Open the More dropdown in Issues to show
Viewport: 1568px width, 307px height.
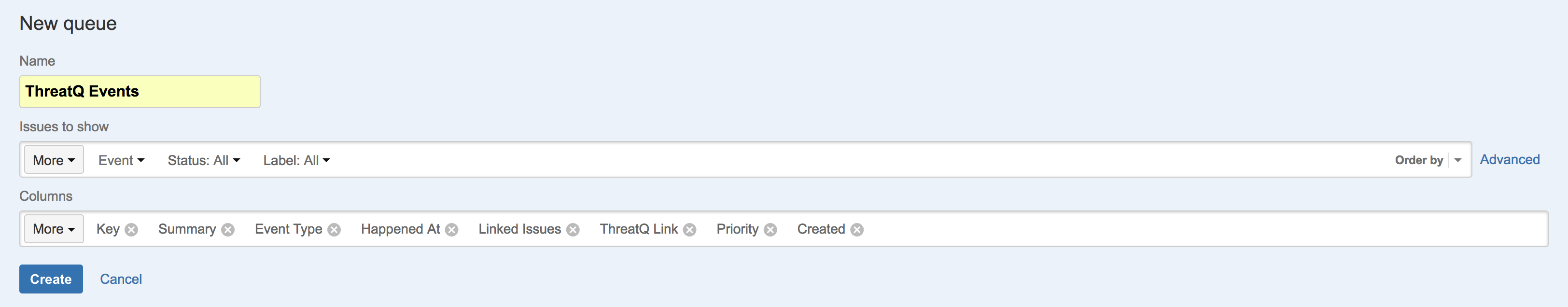point(54,160)
